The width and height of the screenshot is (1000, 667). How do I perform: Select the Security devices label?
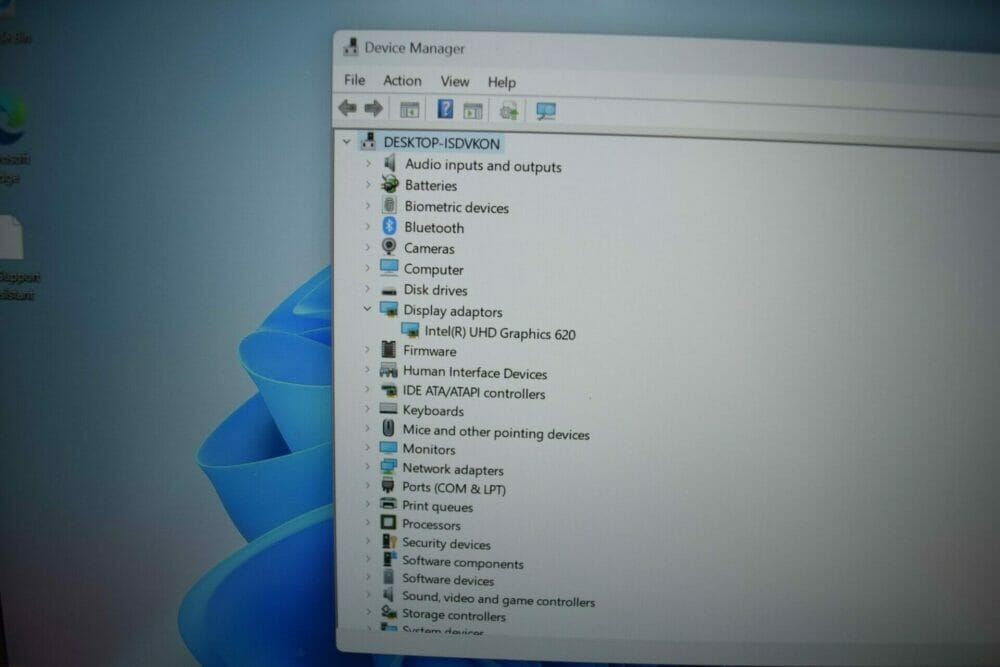446,543
